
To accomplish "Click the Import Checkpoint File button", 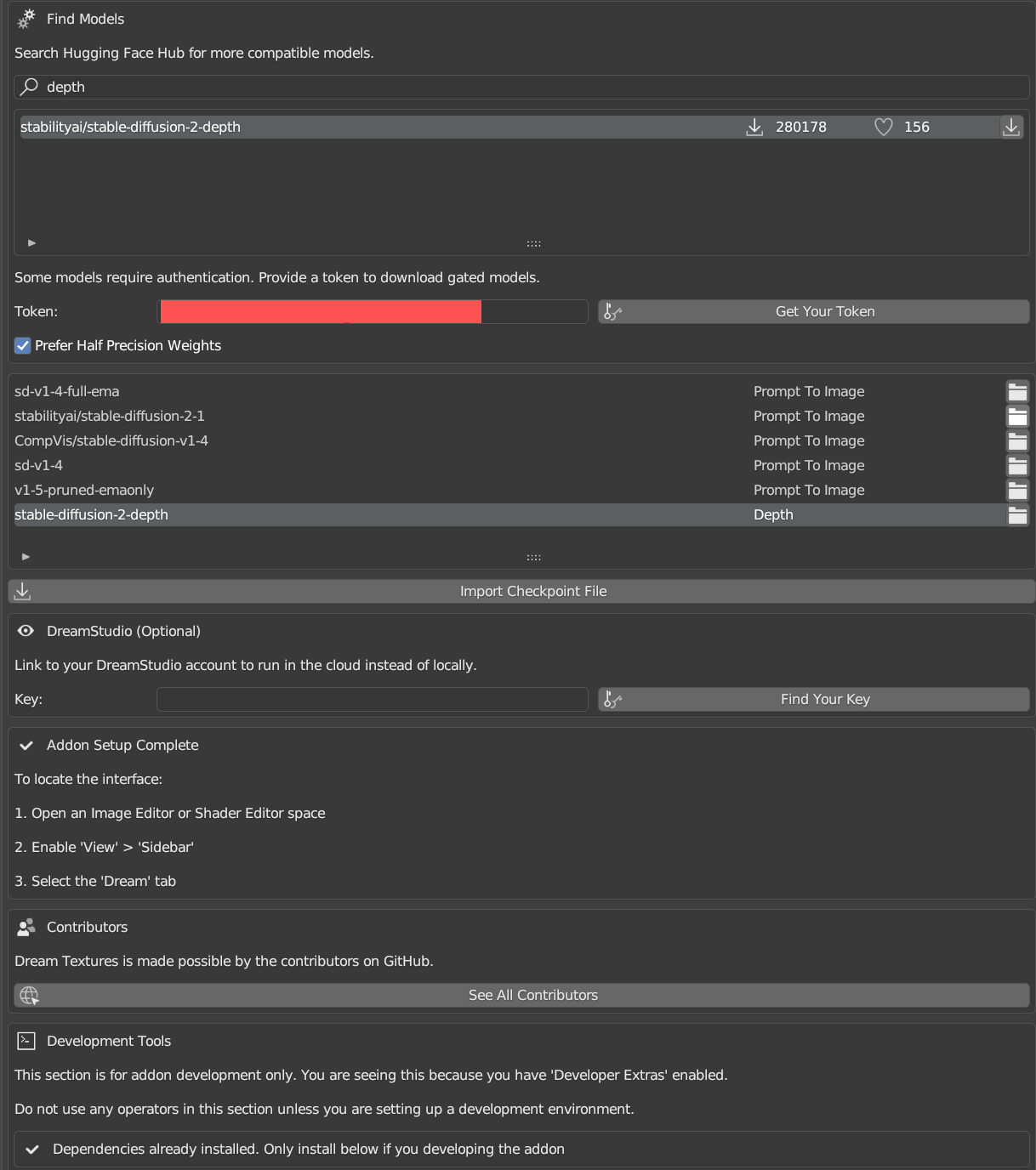I will [x=533, y=590].
